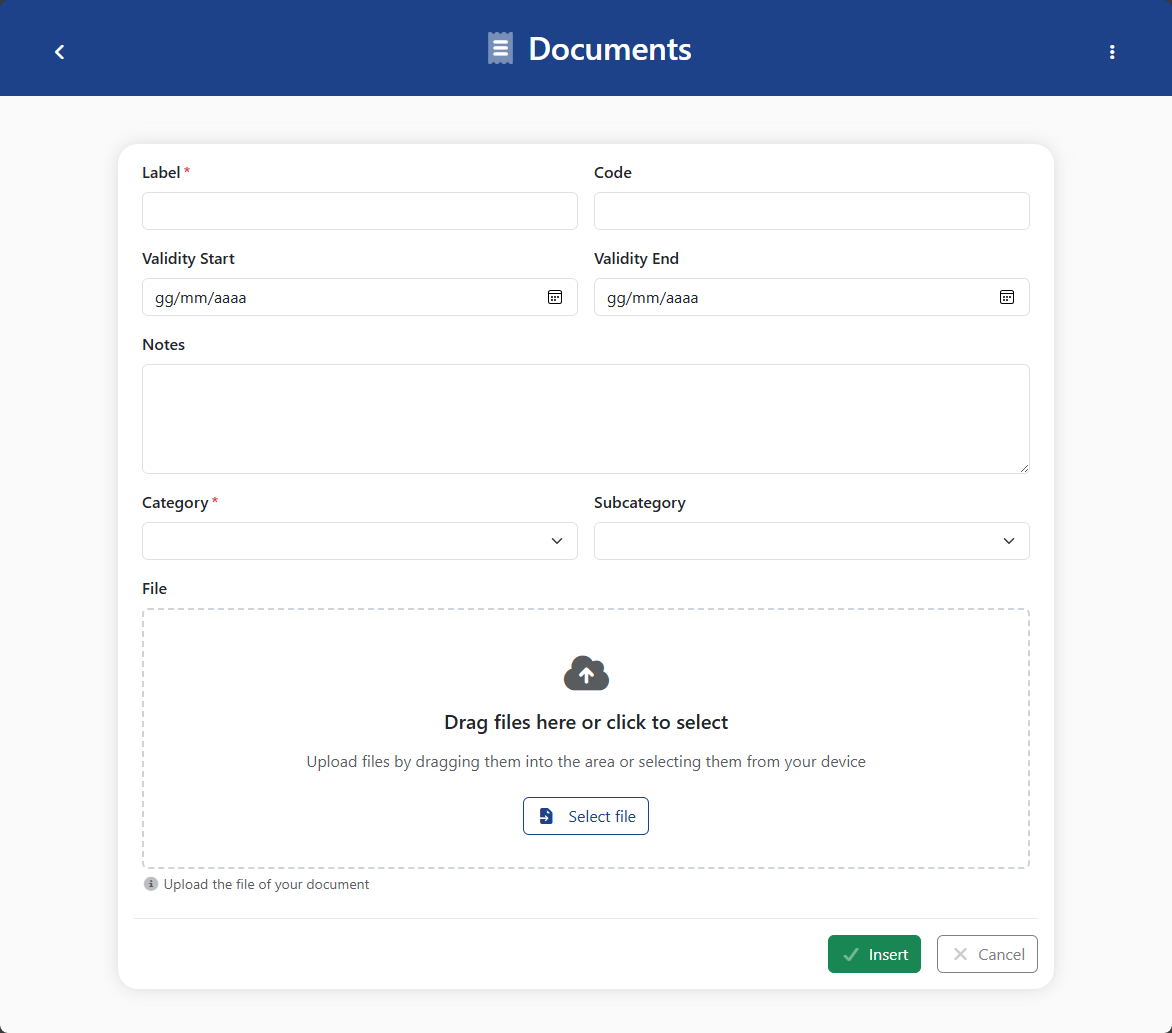Image resolution: width=1172 pixels, height=1033 pixels.
Task: Open the Validity End date picker
Action: tap(1007, 296)
